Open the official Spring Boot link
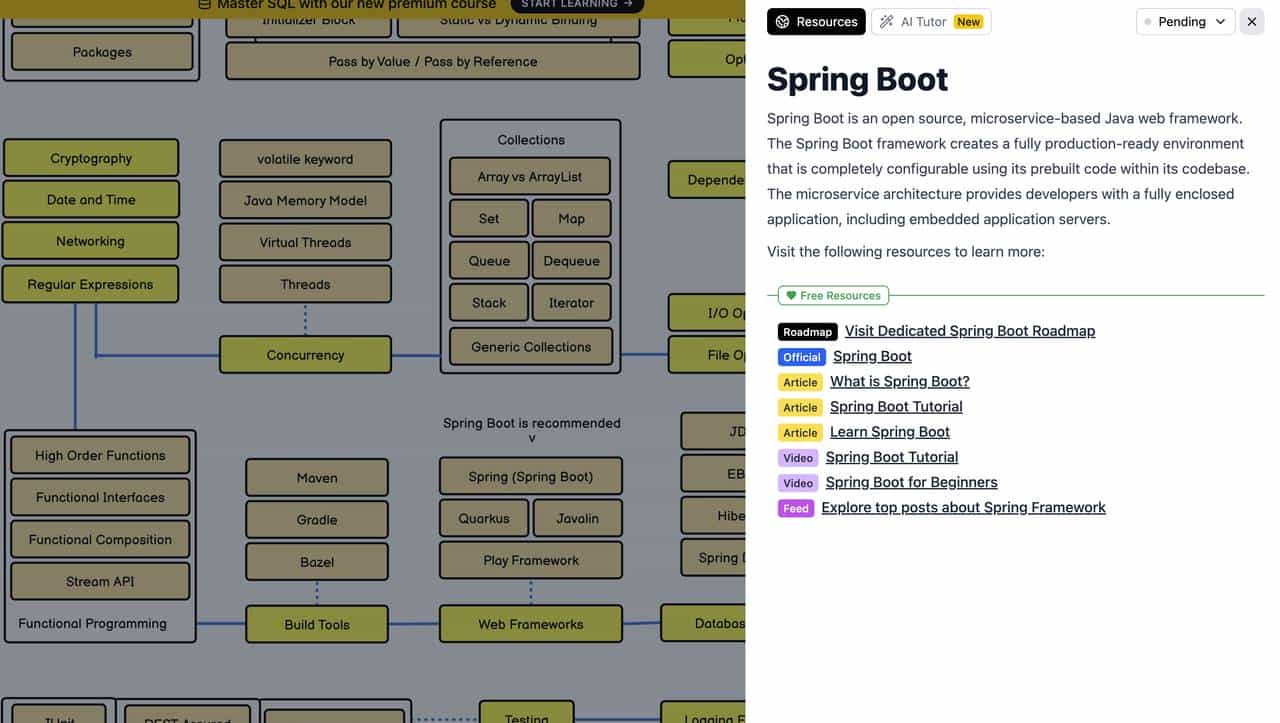Screen dimensions: 1280x723 [x=872, y=356]
